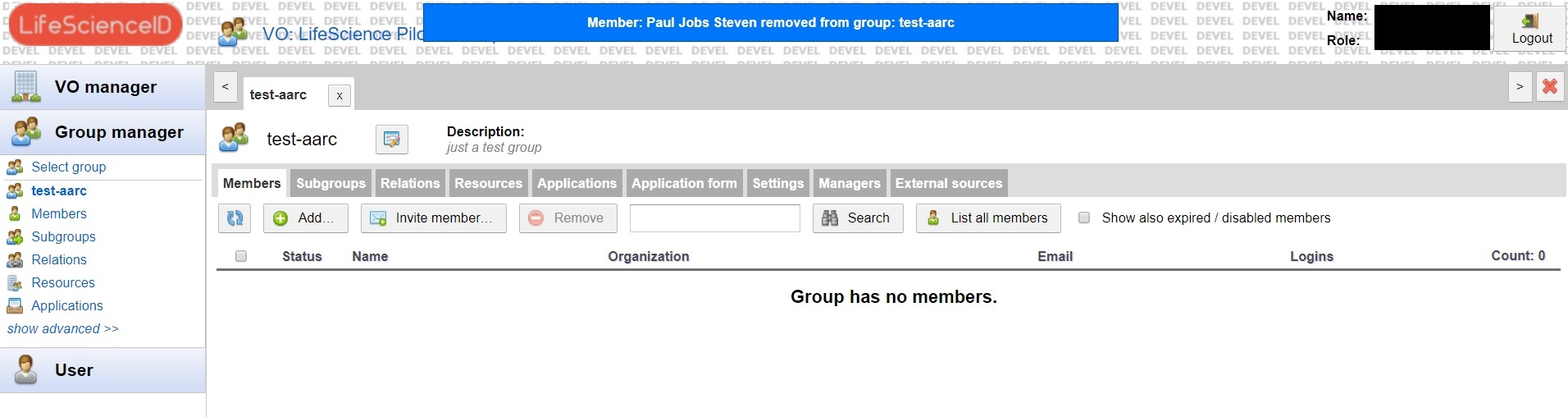Click the Applications sidebar icon
The image size is (1568, 417).
15,305
